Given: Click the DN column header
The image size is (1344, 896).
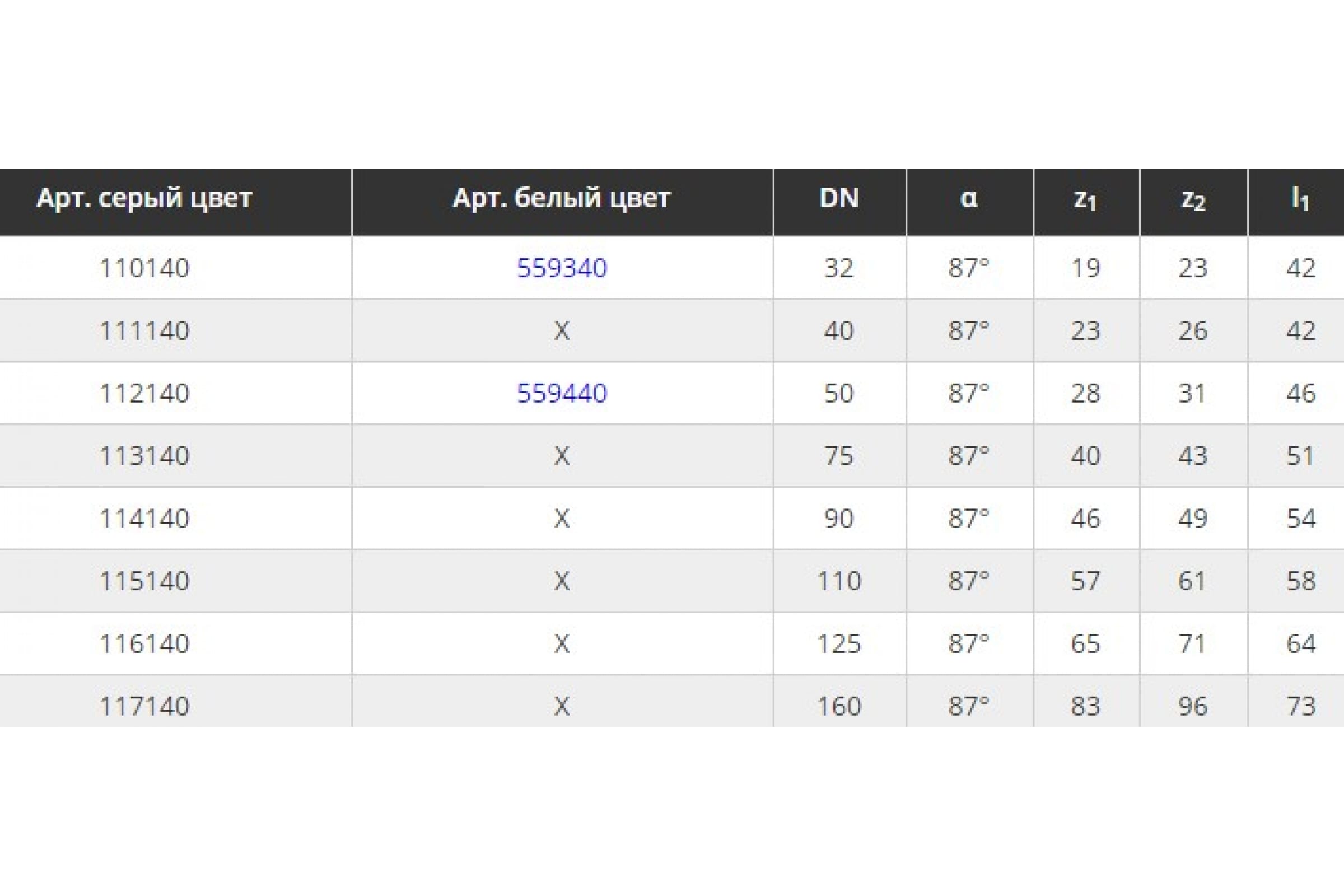Looking at the screenshot, I should 839,198.
